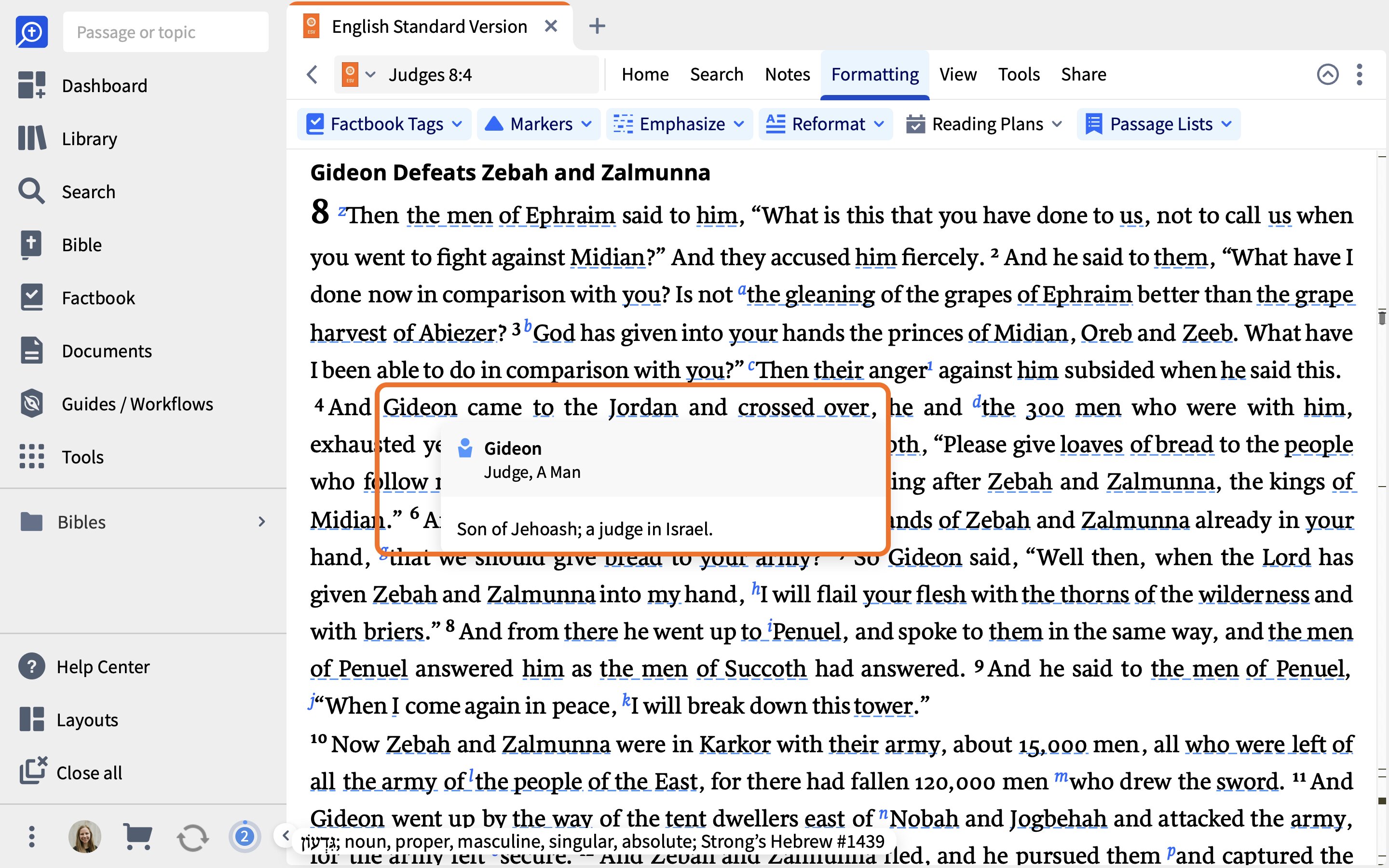Open the Markers dropdown
Image resolution: width=1389 pixels, height=868 pixels.
pos(538,124)
